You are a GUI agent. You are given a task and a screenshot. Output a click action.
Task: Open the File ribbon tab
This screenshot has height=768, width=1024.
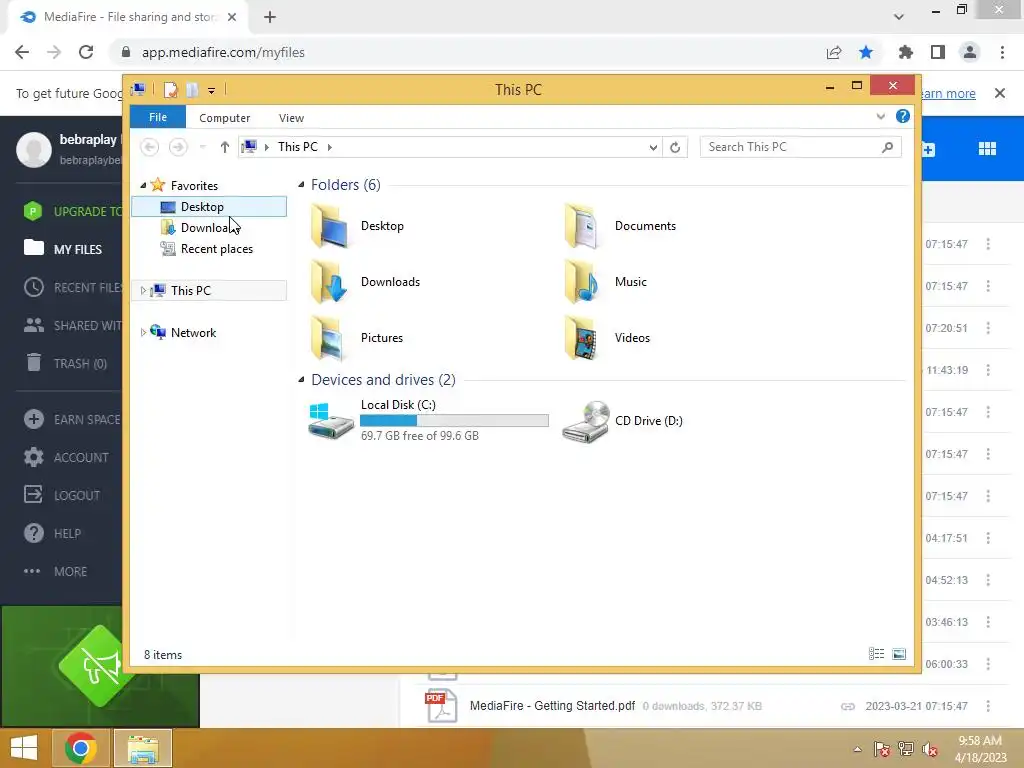[158, 117]
